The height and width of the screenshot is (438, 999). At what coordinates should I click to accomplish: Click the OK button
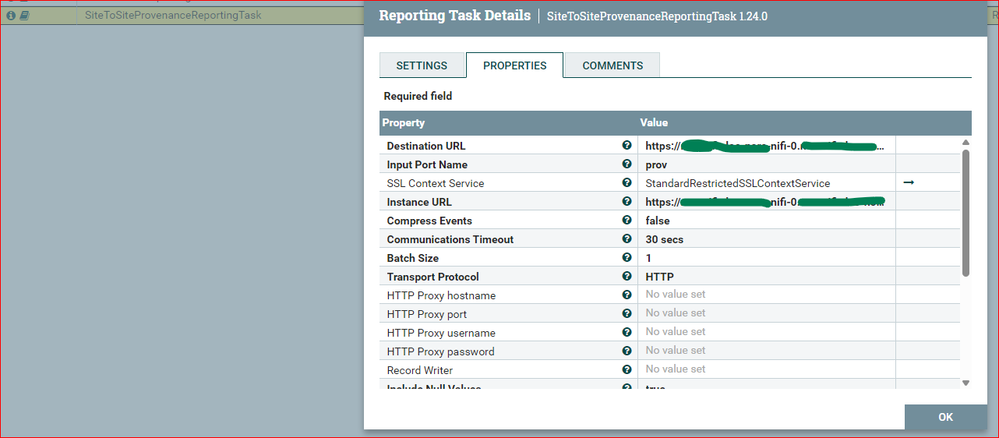945,417
